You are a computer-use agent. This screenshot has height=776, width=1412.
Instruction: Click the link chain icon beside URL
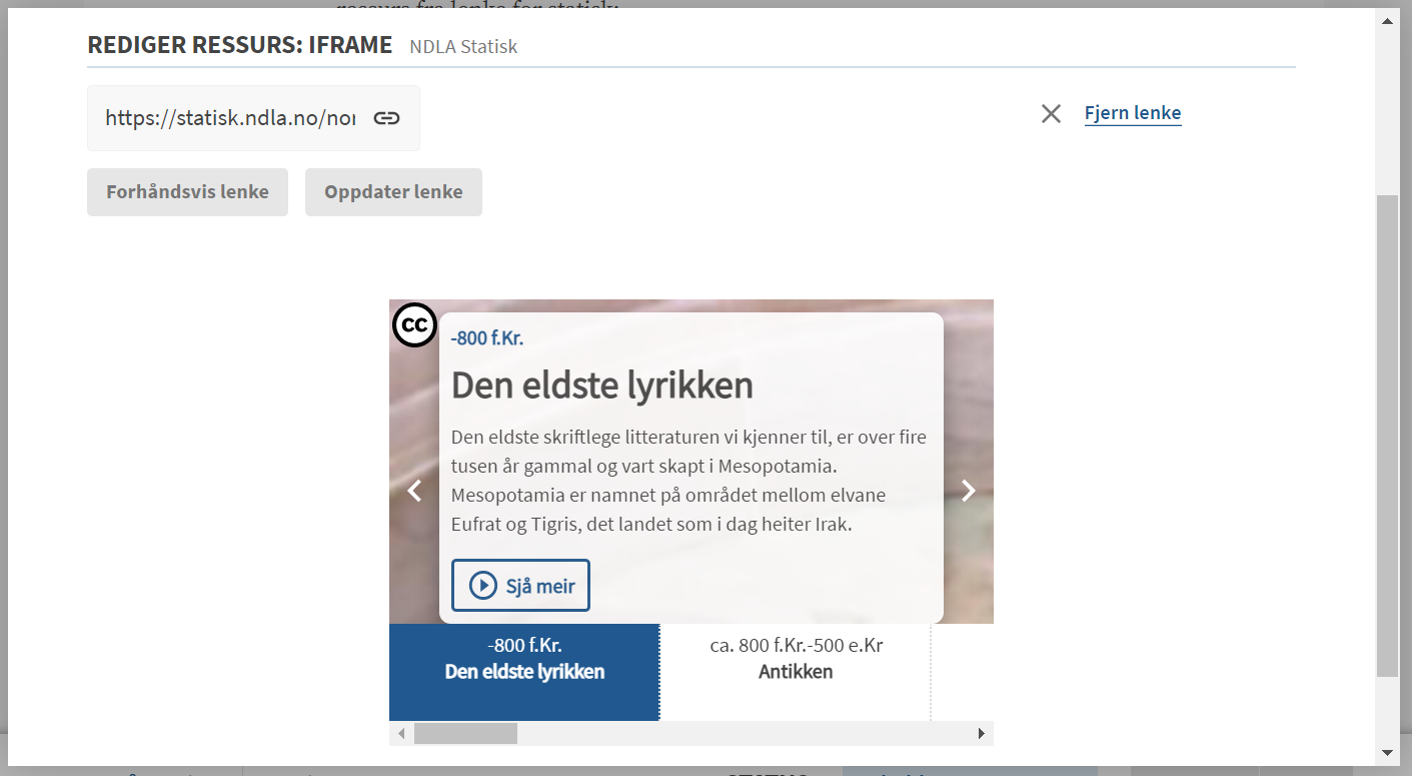[x=386, y=118]
